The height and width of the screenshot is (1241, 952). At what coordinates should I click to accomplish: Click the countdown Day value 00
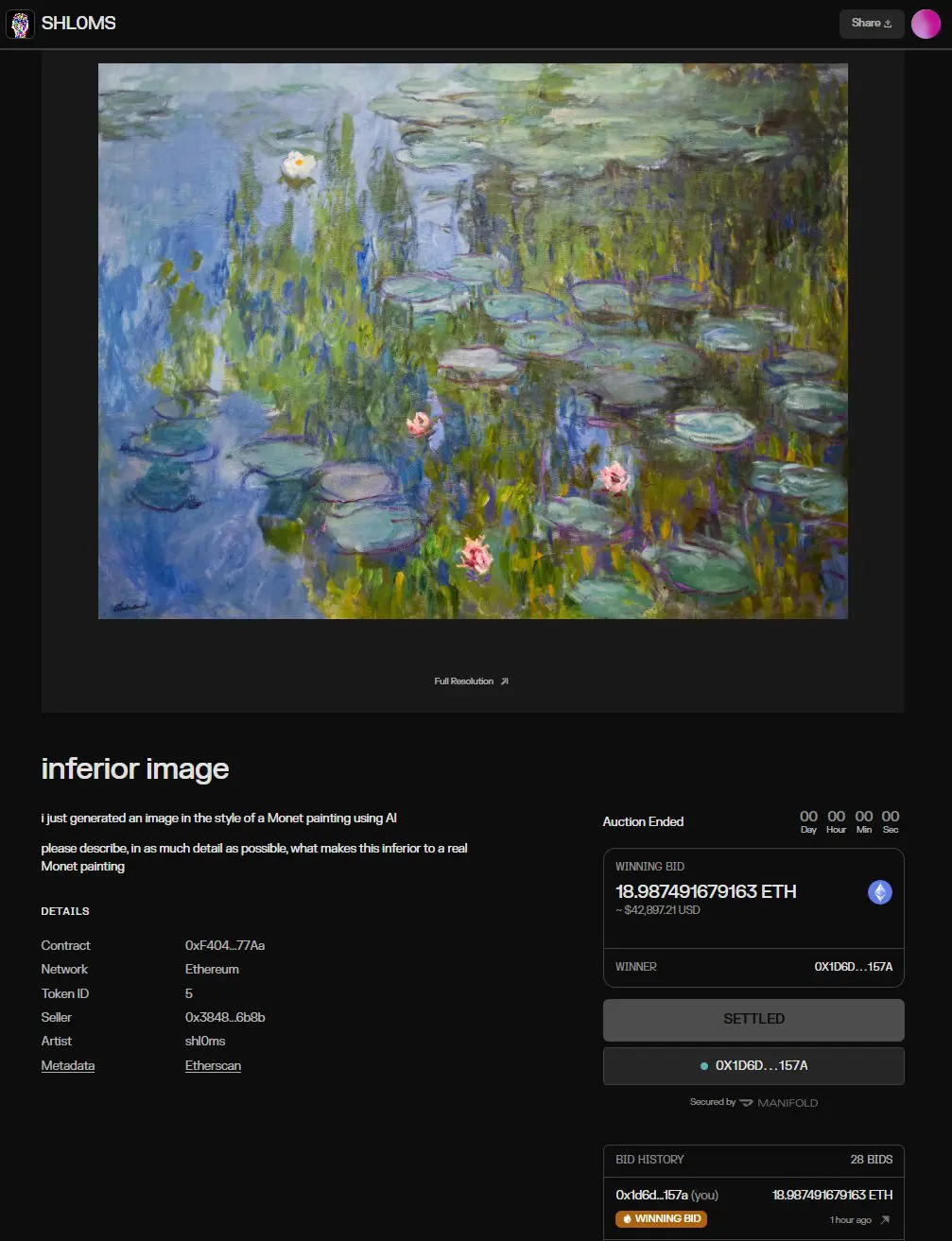[808, 817]
